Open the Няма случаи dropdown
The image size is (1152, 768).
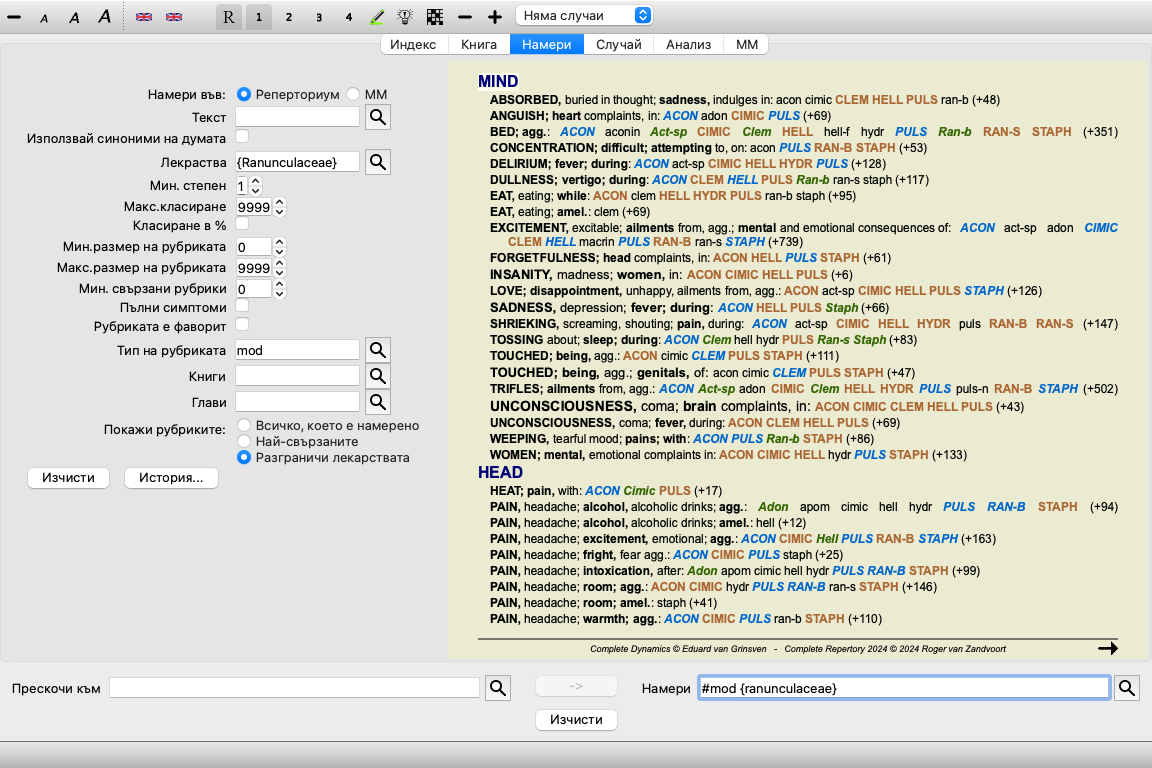[x=584, y=16]
